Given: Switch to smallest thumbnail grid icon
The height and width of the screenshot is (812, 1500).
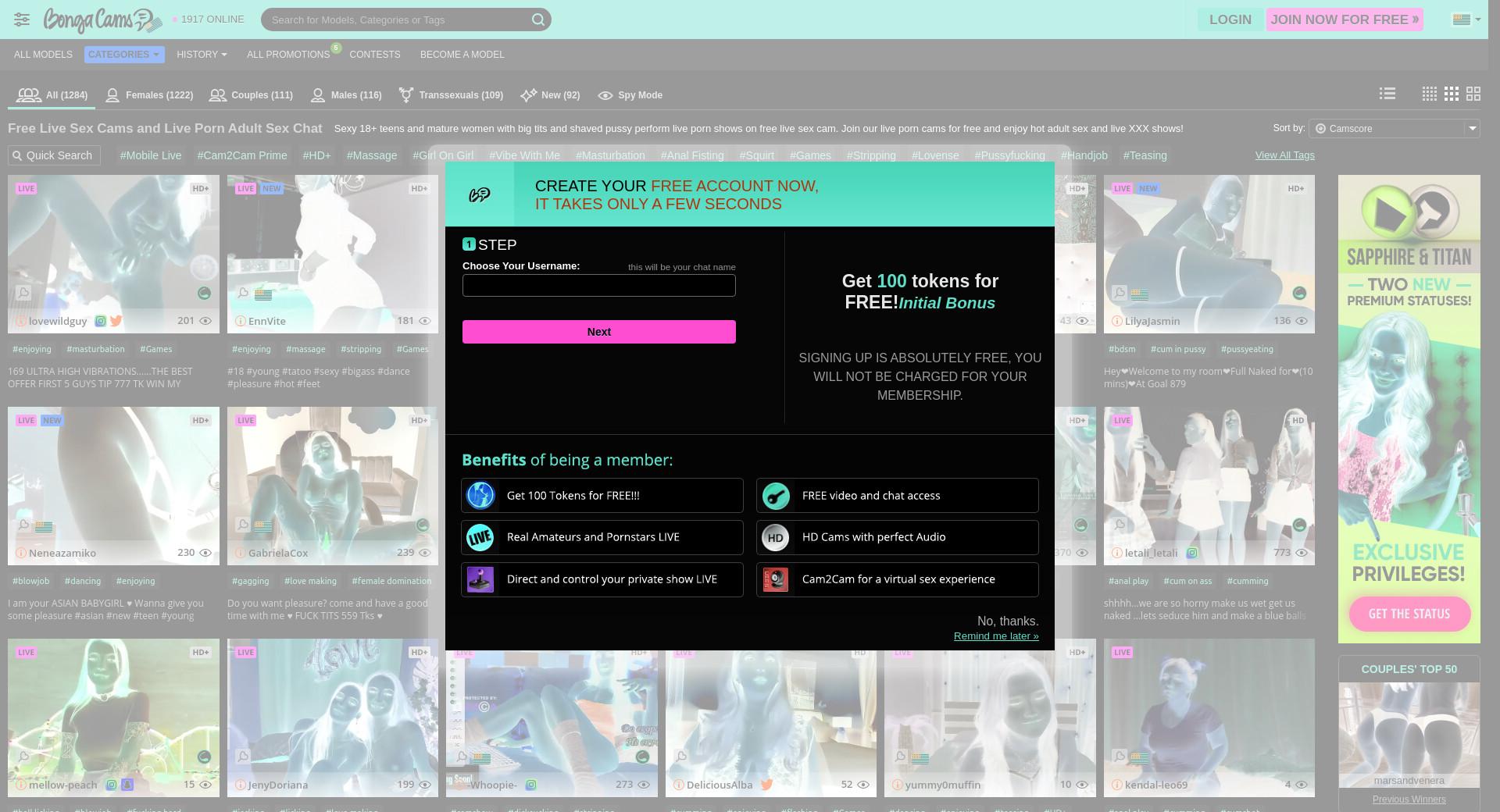Looking at the screenshot, I should click(x=1430, y=94).
